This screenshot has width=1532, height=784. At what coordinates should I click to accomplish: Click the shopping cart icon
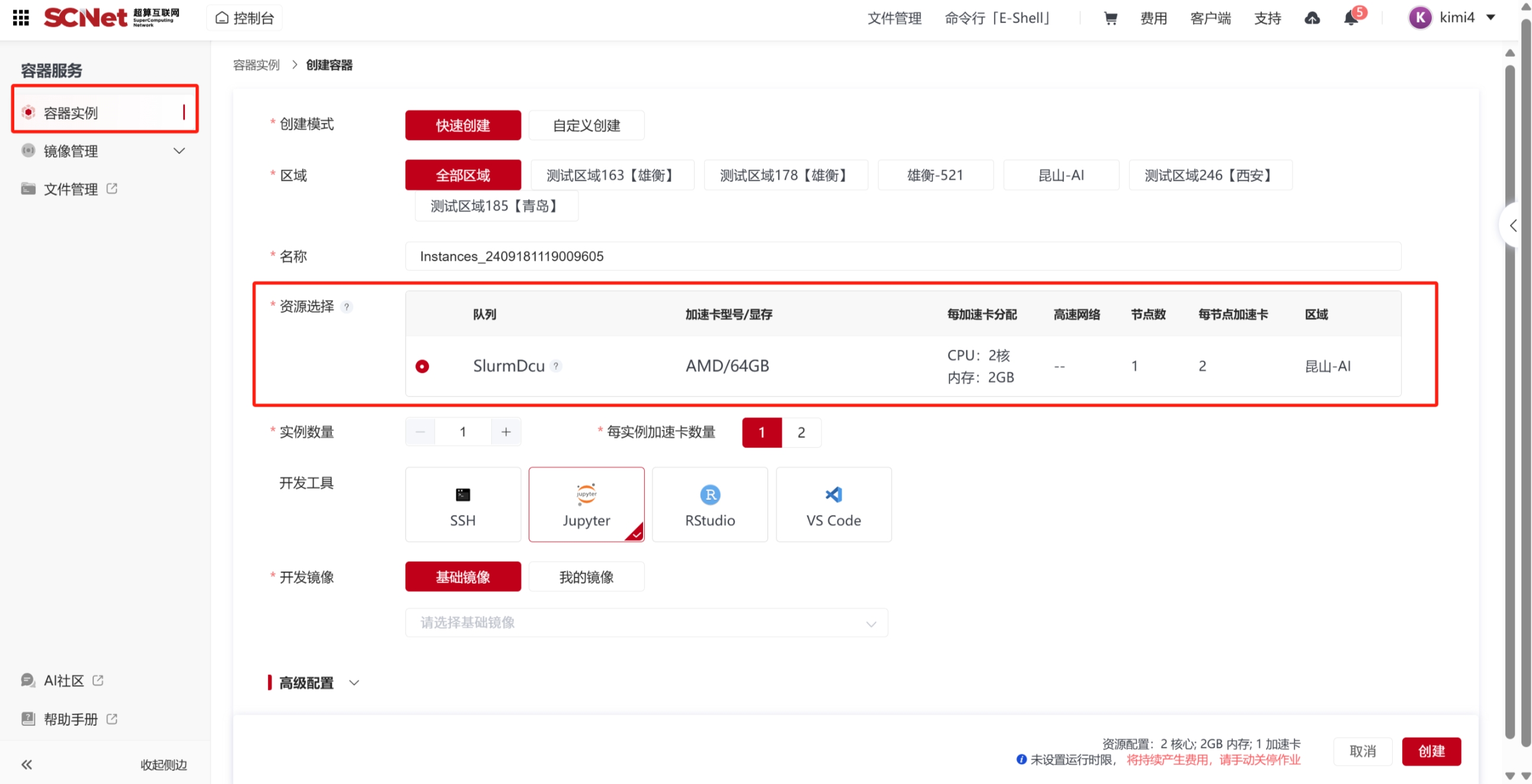coord(1110,18)
